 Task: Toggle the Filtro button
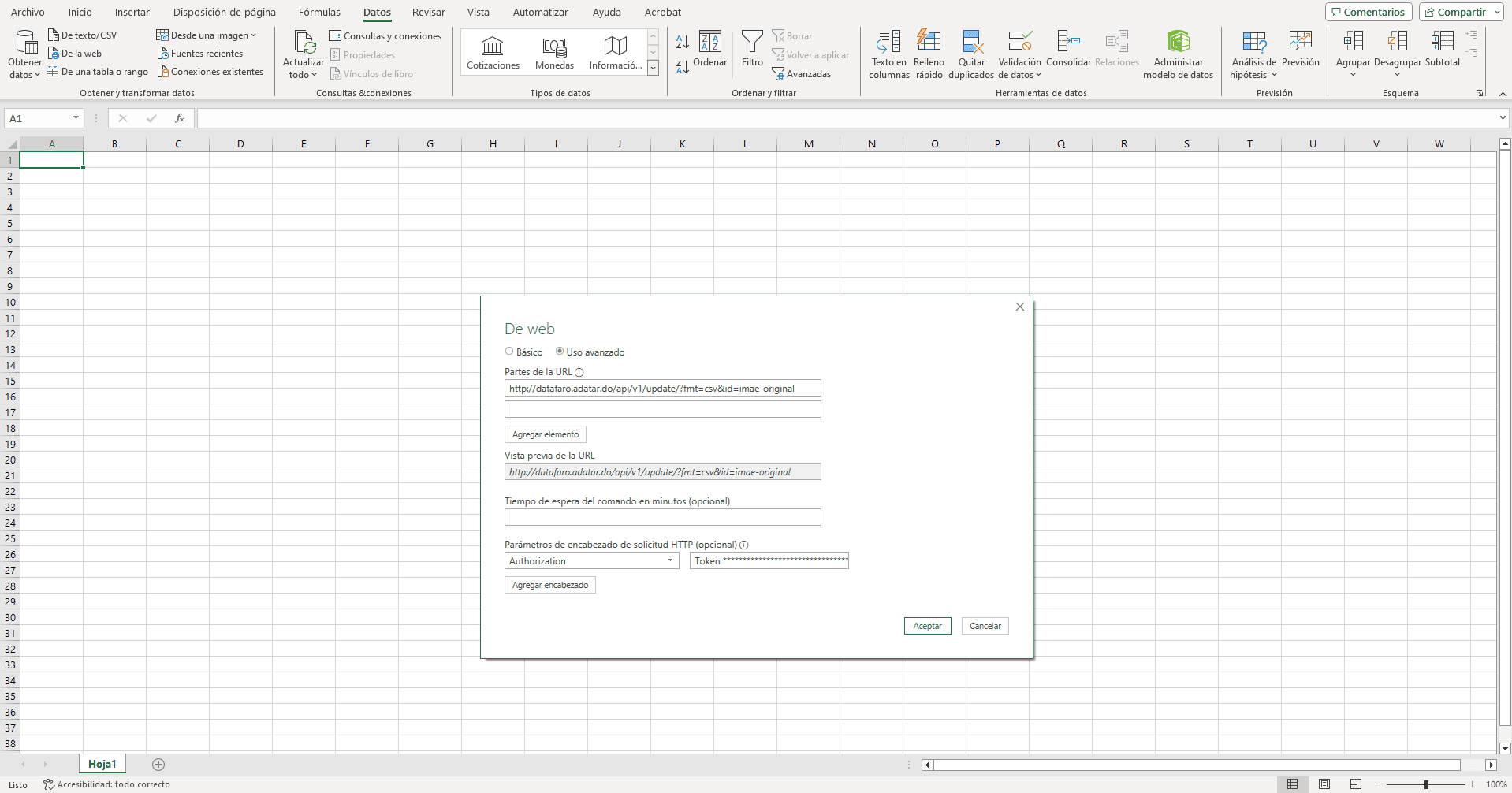click(752, 49)
